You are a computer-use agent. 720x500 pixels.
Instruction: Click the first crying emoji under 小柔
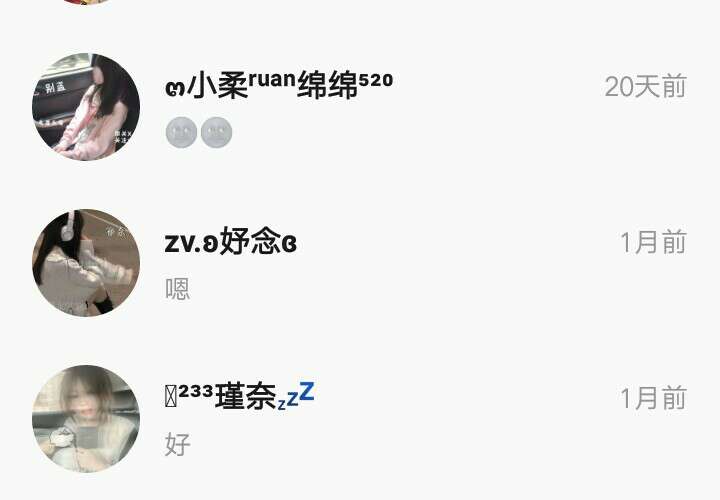pyautogui.click(x=181, y=132)
